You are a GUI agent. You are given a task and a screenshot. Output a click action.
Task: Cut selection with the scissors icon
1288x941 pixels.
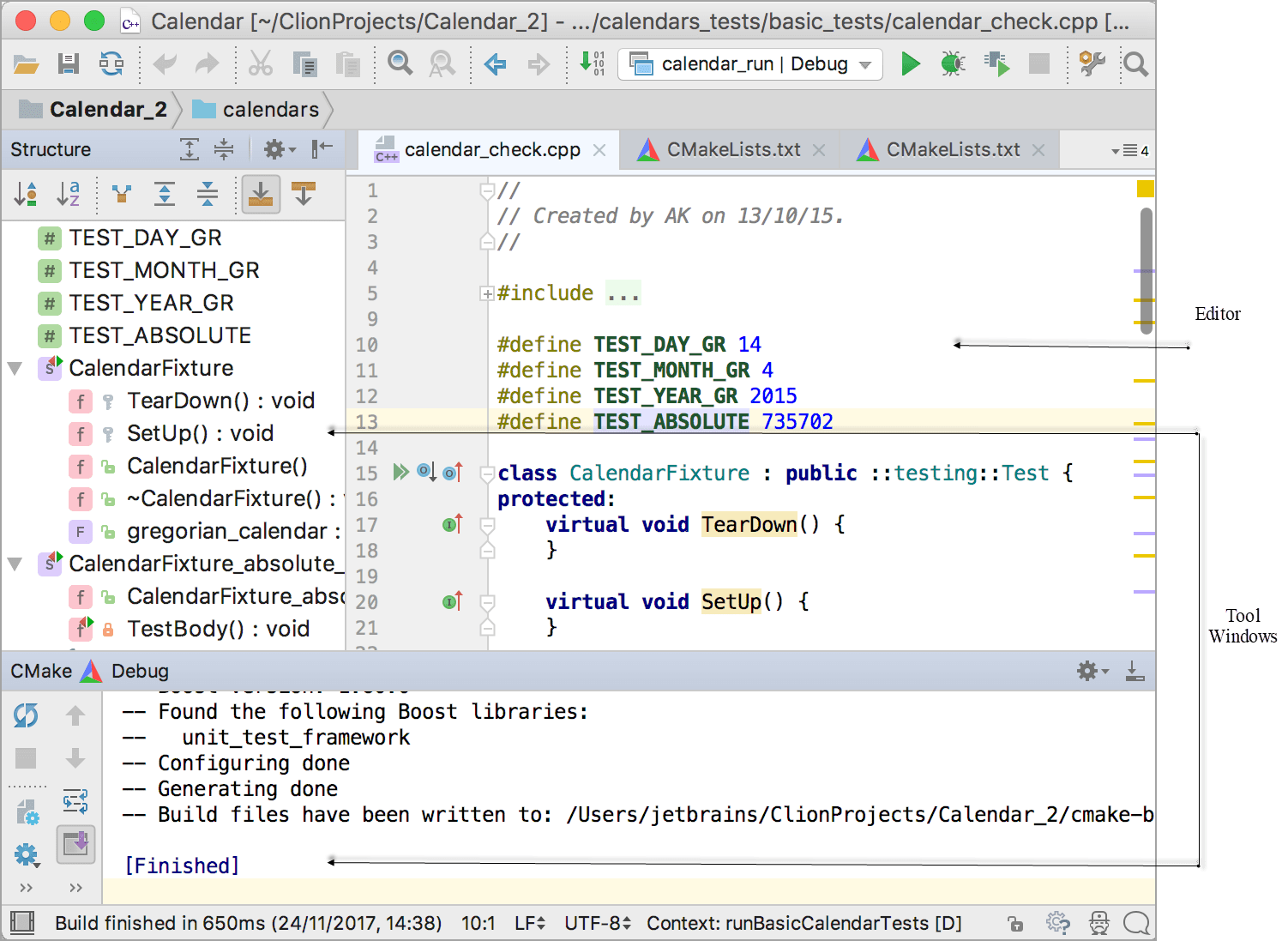tap(260, 63)
